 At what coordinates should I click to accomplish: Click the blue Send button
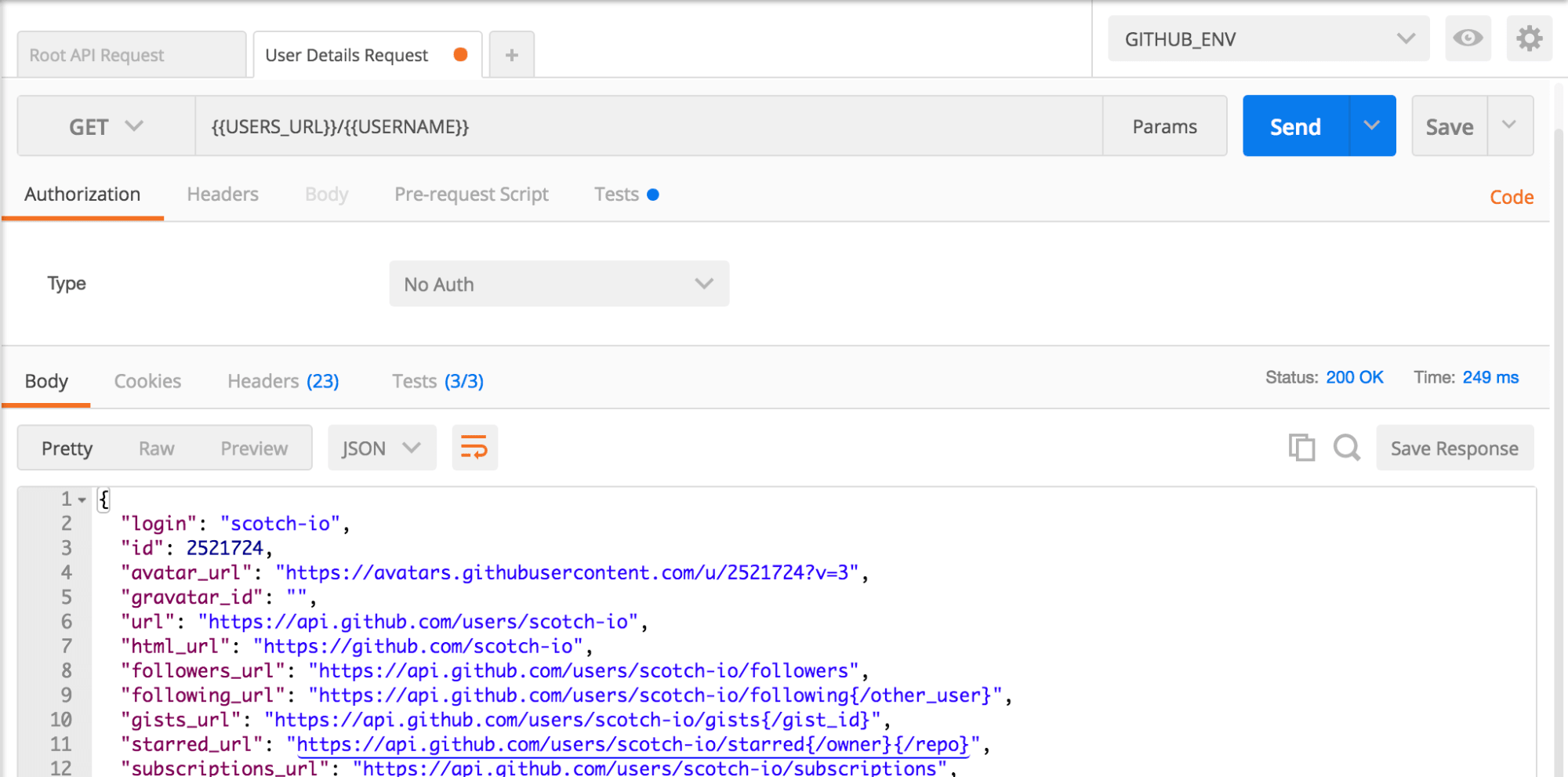coord(1295,125)
